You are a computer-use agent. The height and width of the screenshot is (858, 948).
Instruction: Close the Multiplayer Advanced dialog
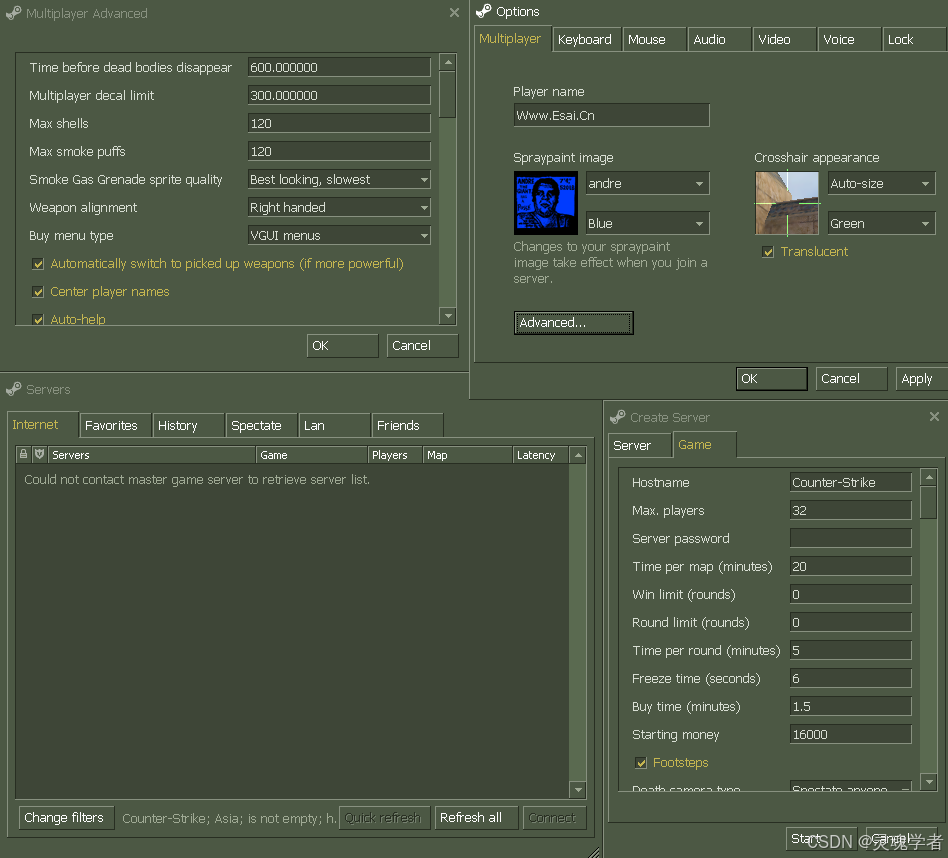(x=454, y=13)
